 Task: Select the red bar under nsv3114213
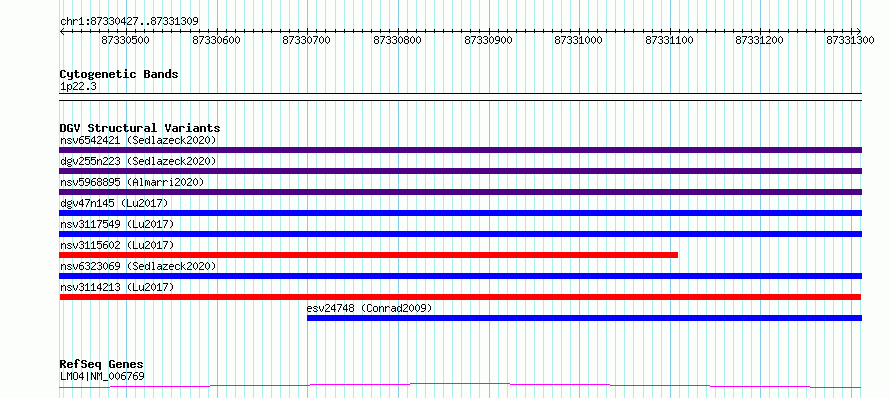pyautogui.click(x=460, y=297)
